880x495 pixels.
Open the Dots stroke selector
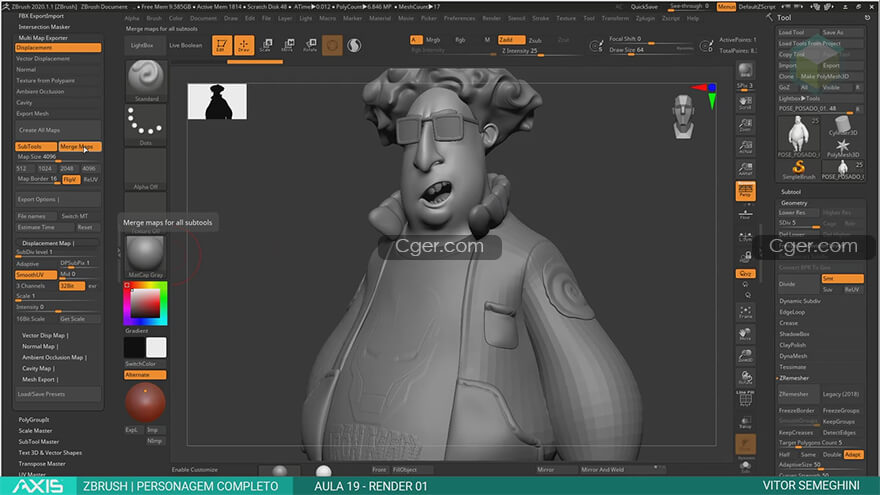[145, 126]
